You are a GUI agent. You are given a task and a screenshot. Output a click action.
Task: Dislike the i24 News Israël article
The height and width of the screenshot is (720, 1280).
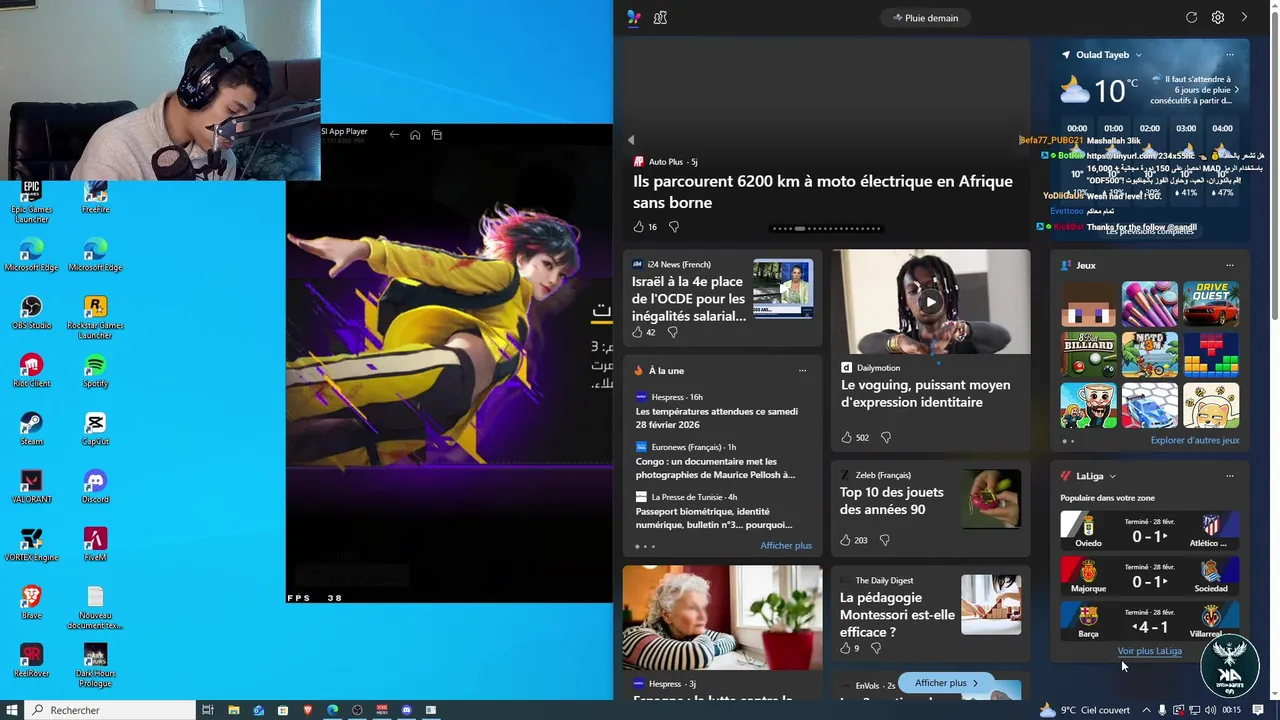673,332
